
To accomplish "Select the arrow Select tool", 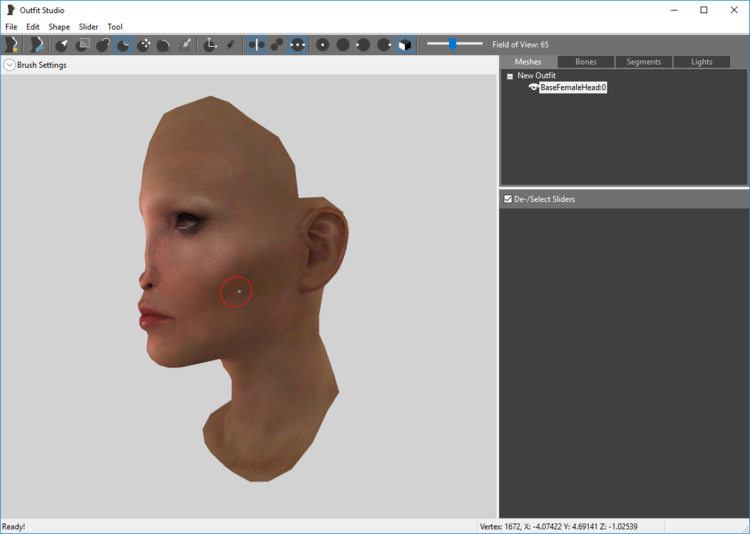I will tap(62, 45).
